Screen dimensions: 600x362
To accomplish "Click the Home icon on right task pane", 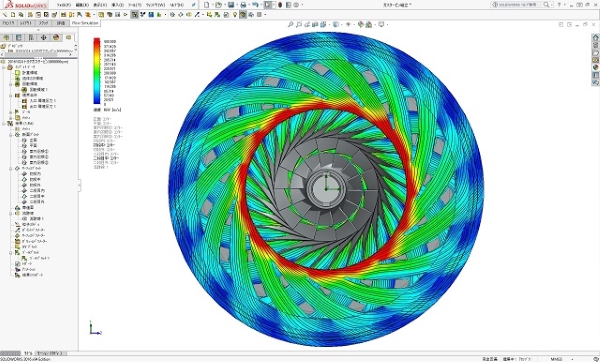I will pos(595,38).
